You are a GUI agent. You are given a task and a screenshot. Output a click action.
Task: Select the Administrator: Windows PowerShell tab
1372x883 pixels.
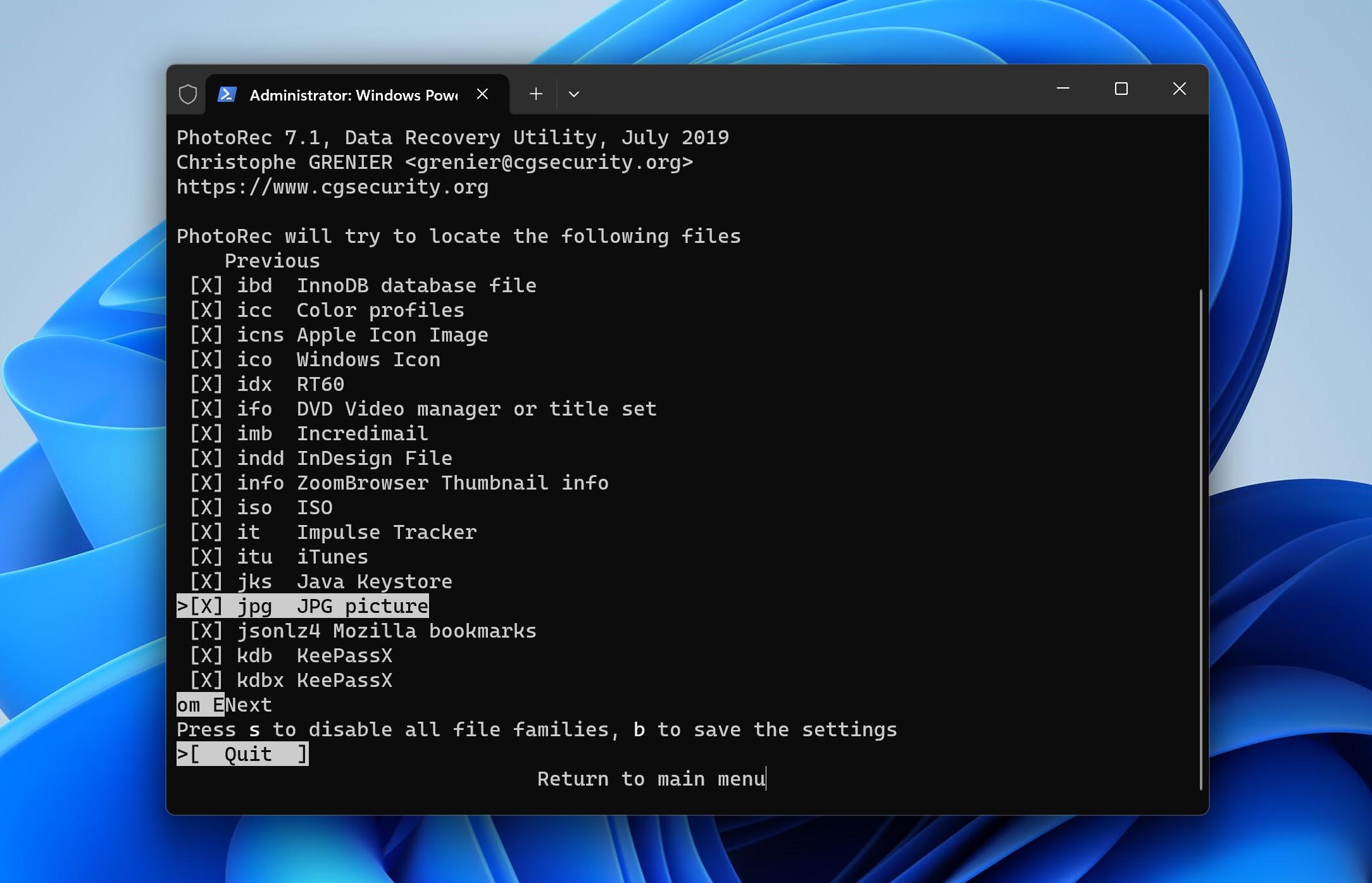point(358,94)
